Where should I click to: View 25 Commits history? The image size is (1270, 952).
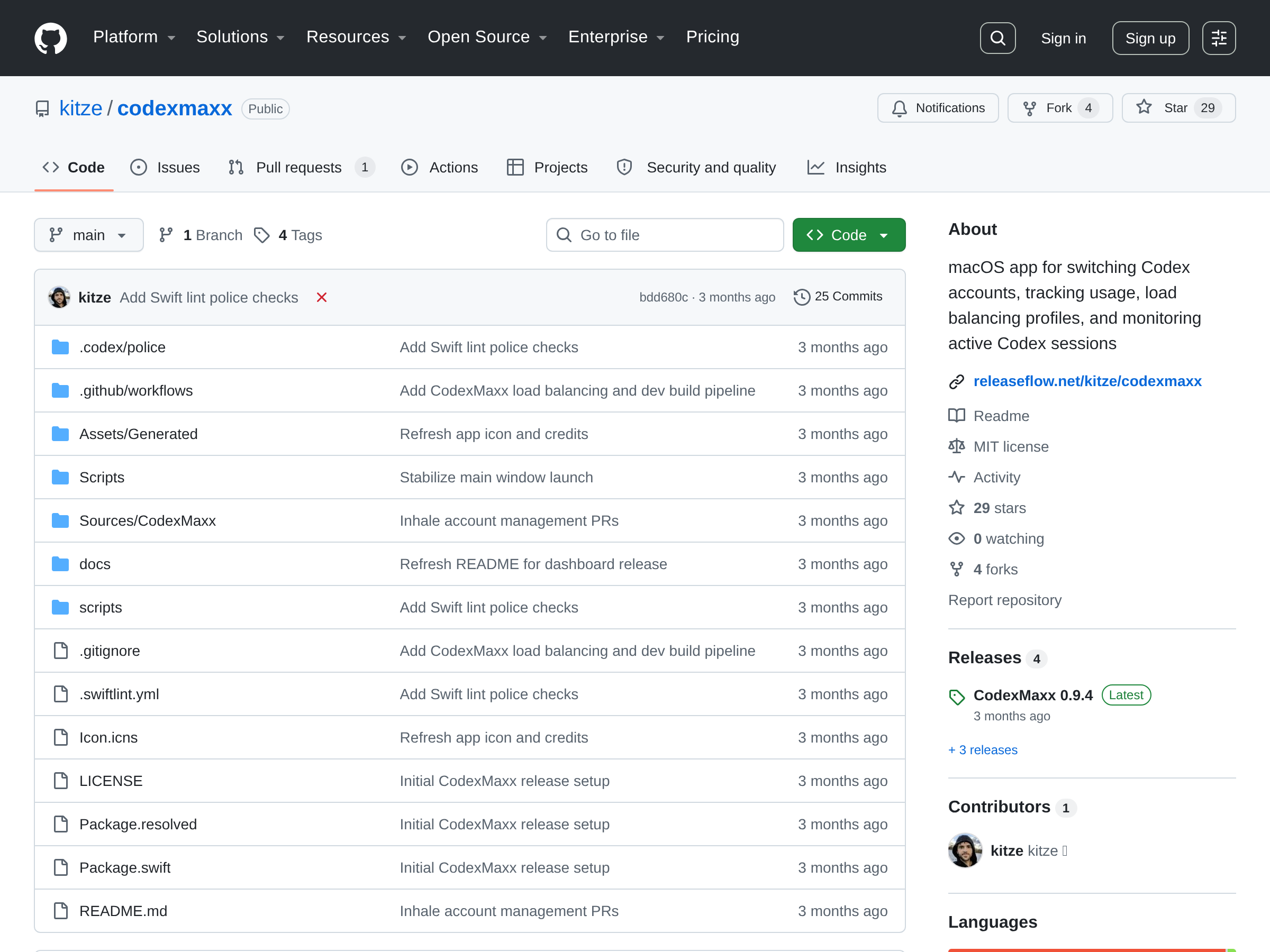(x=838, y=297)
